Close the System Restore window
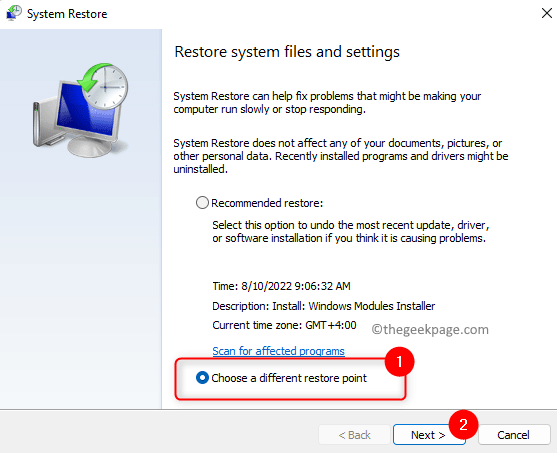This screenshot has width=557, height=453. [547, 13]
